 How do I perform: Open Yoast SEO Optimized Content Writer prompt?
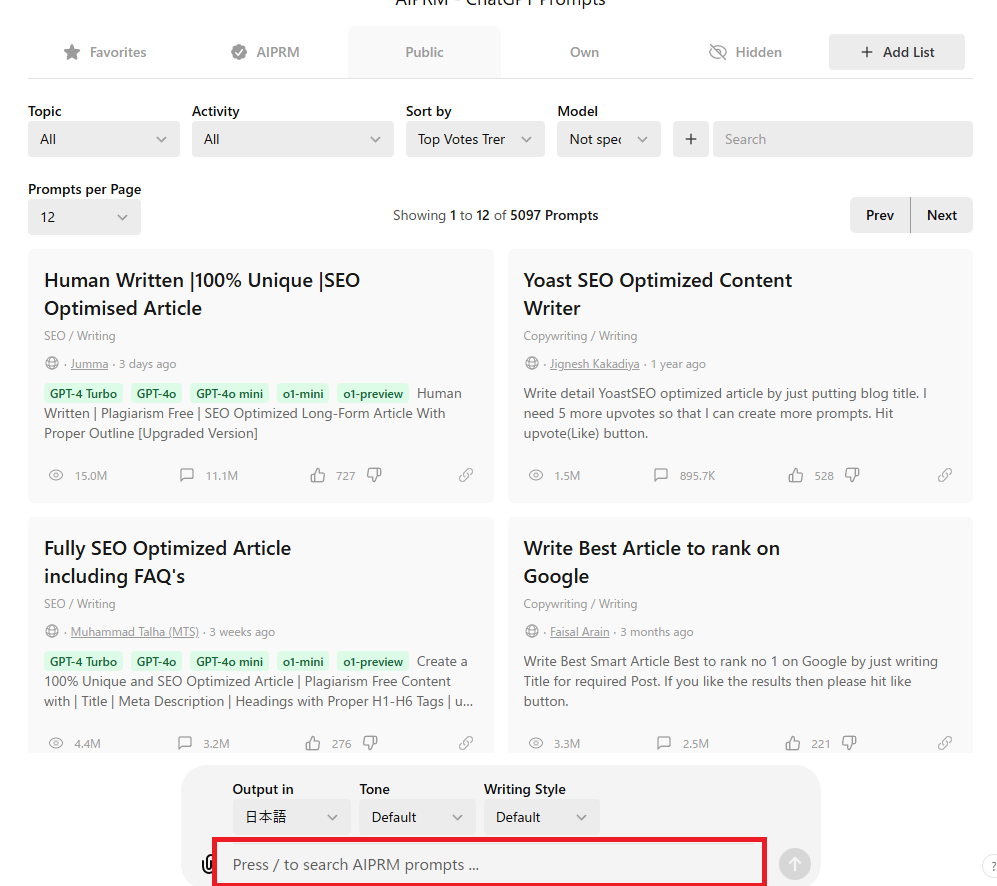click(657, 294)
